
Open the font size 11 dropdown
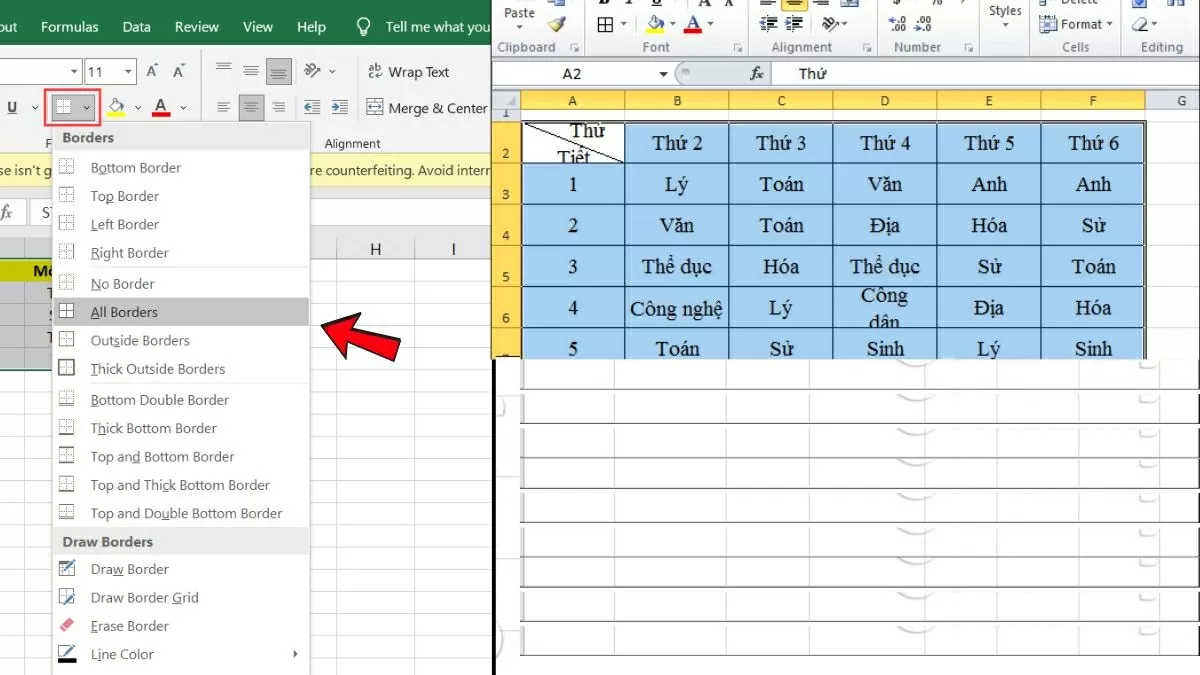(128, 72)
